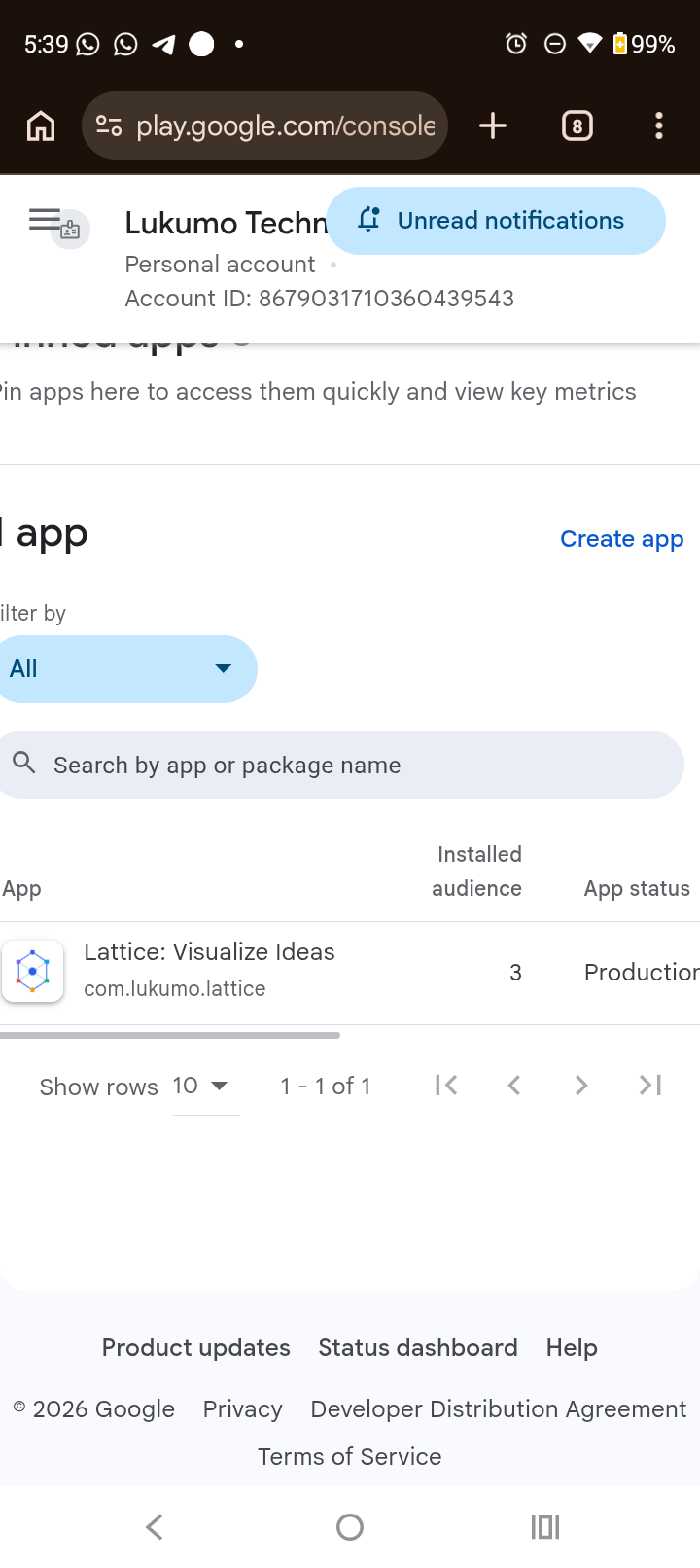Open the Play Console hamburger menu

click(x=45, y=219)
